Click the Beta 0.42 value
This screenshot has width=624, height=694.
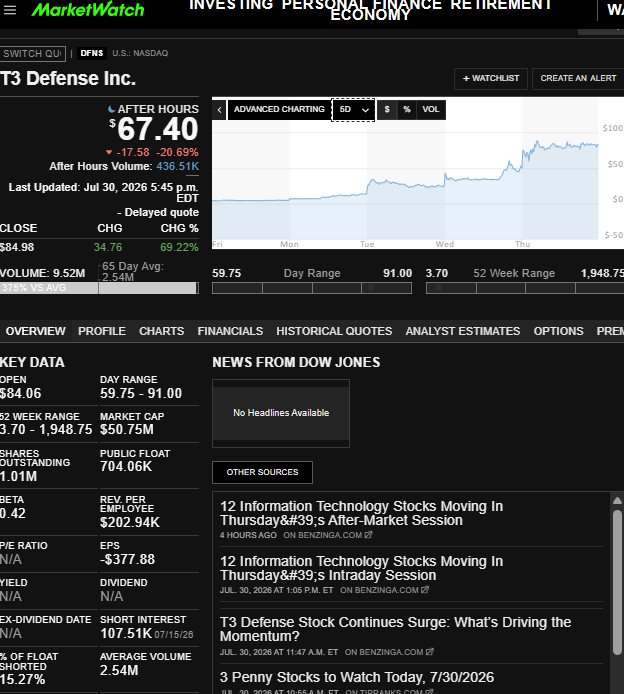click(x=13, y=513)
